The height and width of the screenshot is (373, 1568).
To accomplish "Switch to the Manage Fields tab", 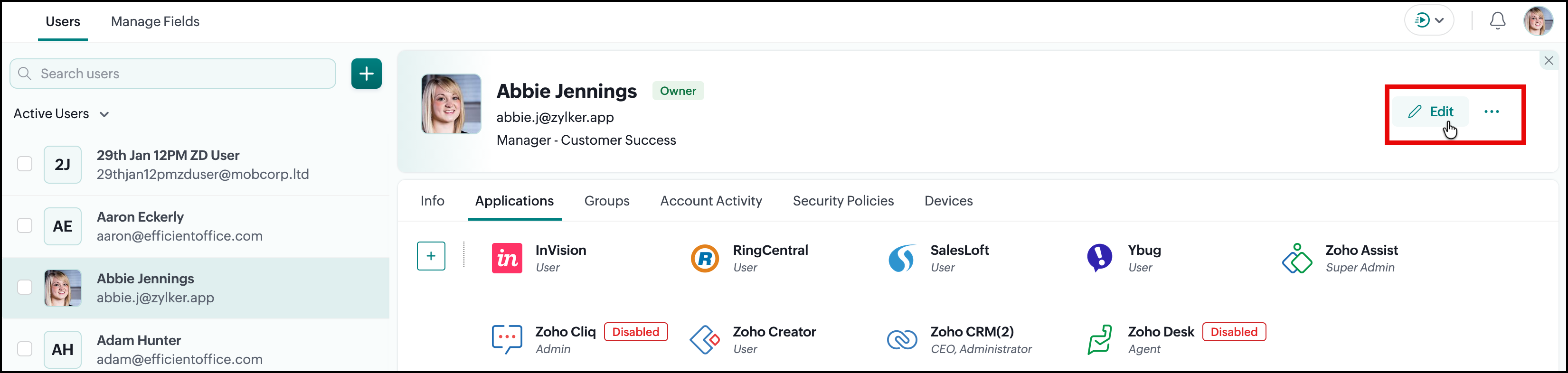I will click(x=155, y=21).
